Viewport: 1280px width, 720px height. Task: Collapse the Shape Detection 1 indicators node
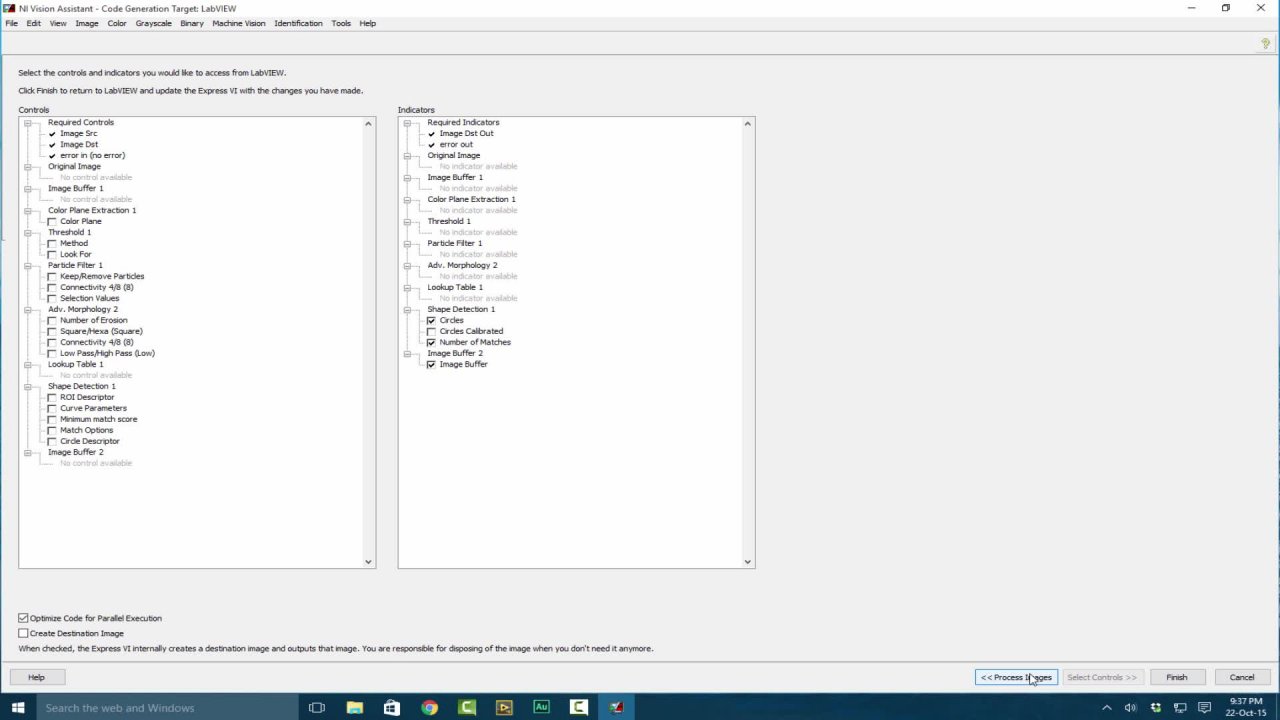[407, 309]
